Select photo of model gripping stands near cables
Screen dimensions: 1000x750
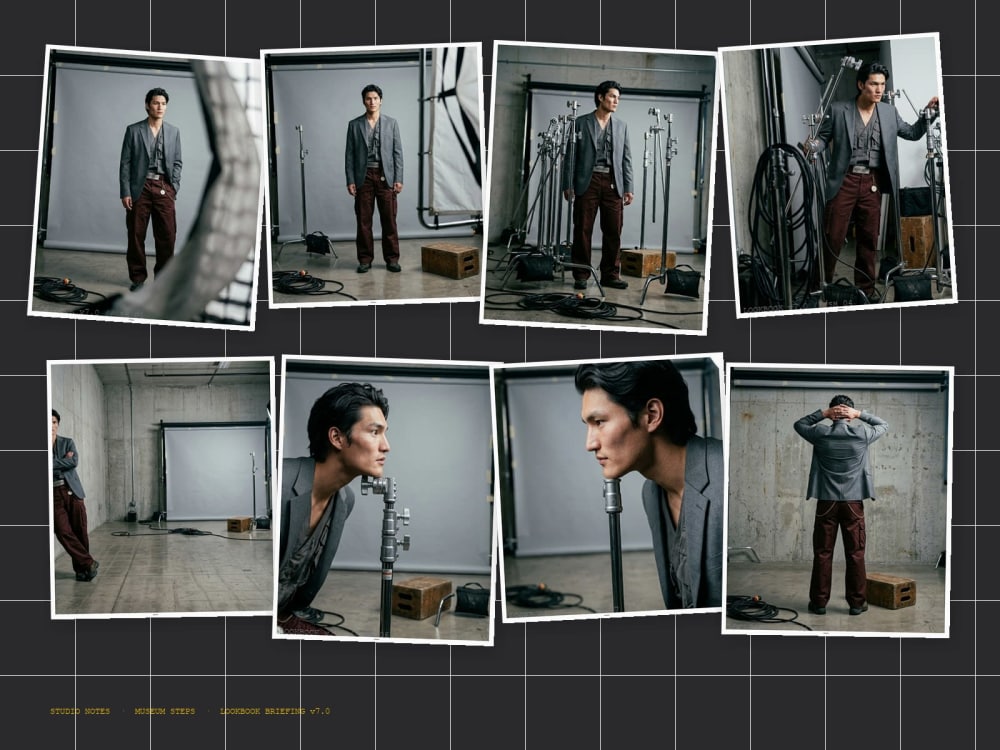click(837, 175)
